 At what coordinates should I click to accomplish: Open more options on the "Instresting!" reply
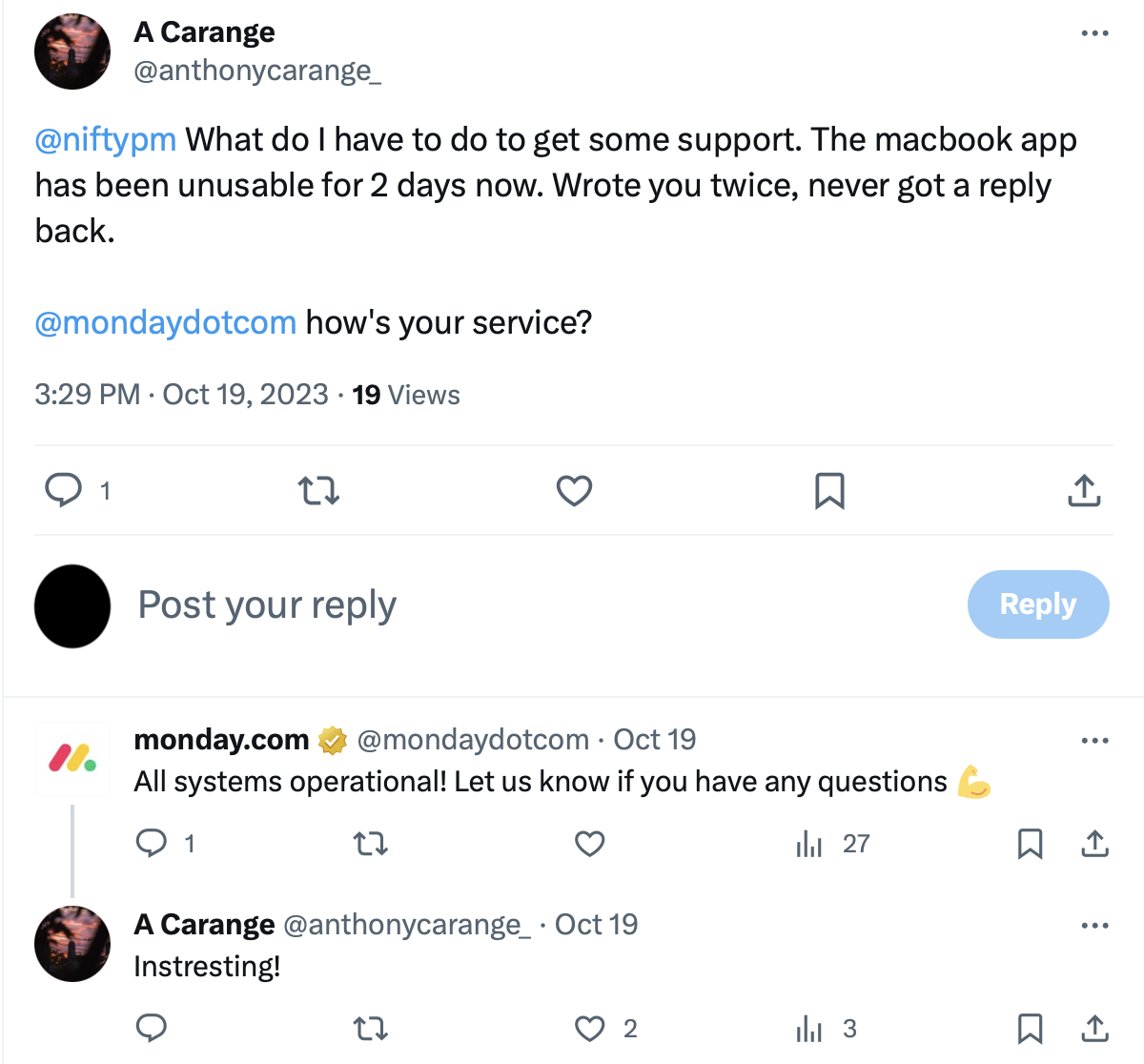1094,926
